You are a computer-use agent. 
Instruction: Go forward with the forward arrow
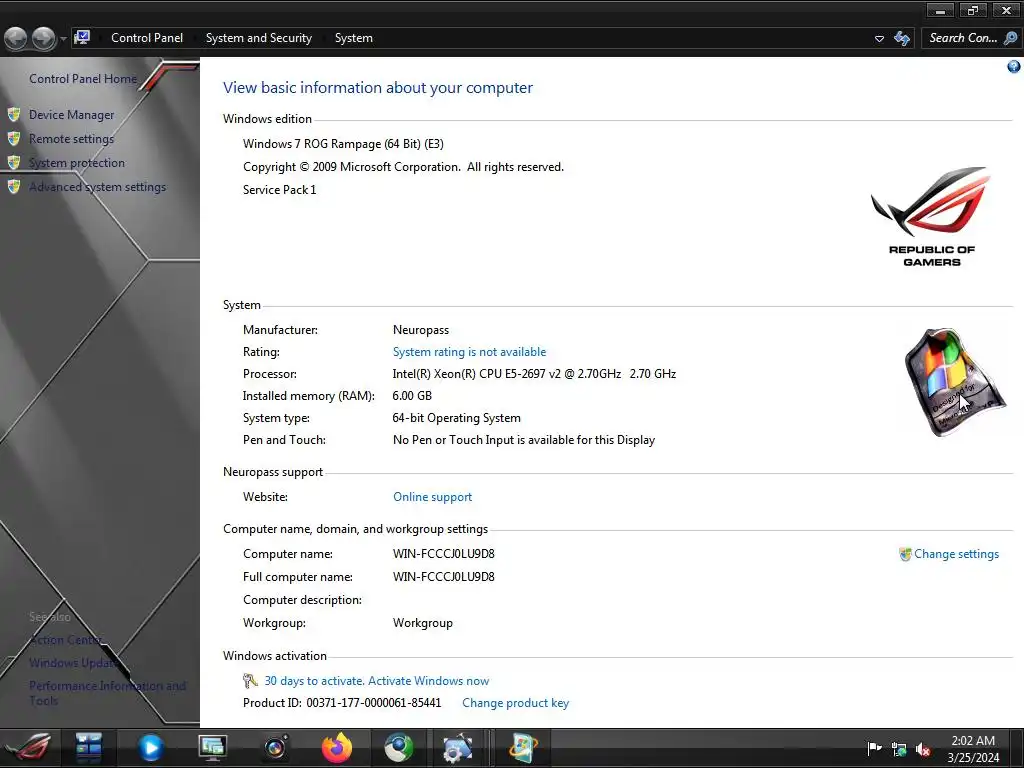pos(44,39)
